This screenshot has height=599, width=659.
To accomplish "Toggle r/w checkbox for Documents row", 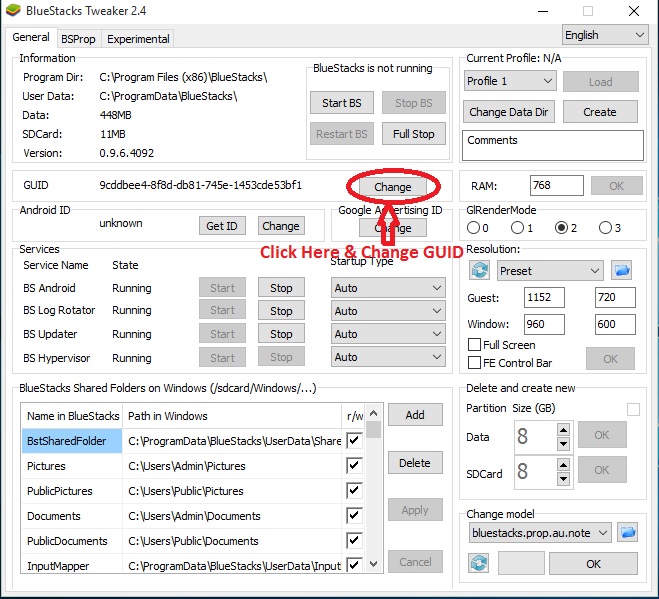I will (354, 515).
